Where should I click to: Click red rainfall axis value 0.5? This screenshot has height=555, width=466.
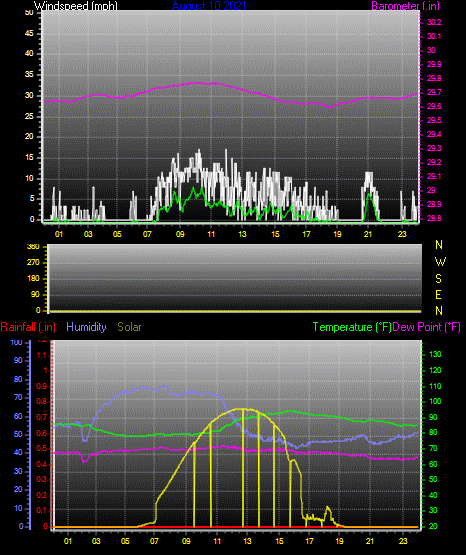click(x=42, y=448)
